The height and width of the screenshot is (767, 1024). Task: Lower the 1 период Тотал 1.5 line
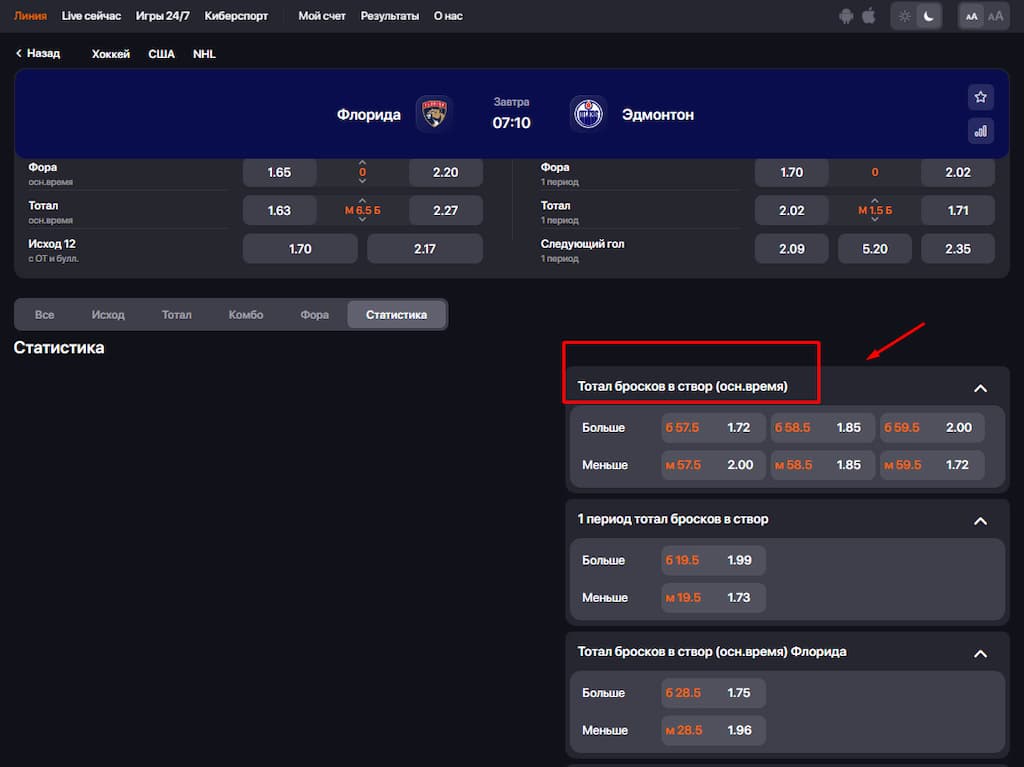pyautogui.click(x=874, y=220)
